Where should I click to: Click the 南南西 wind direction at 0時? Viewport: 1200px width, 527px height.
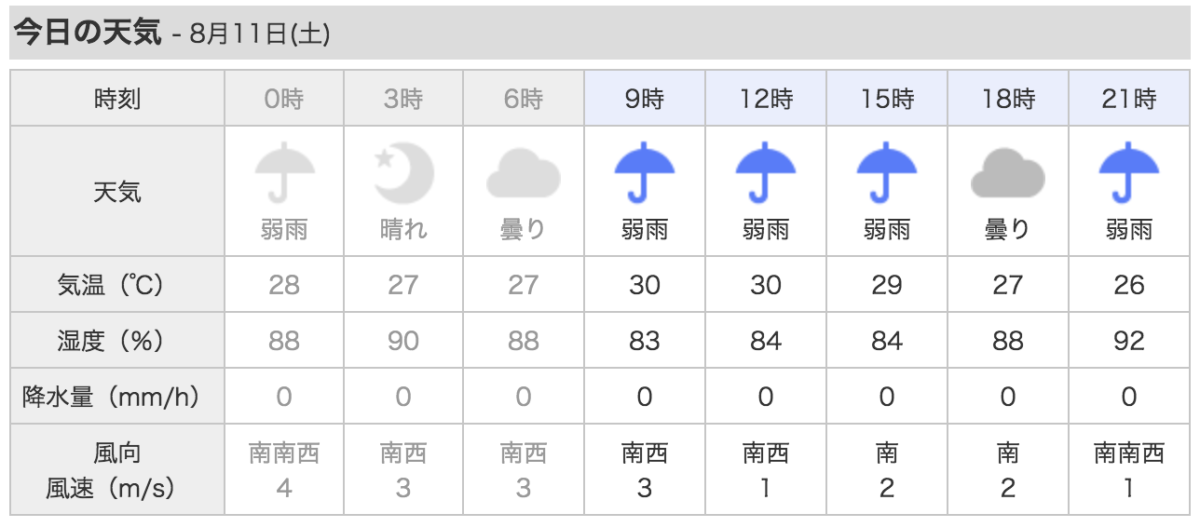[x=284, y=454]
